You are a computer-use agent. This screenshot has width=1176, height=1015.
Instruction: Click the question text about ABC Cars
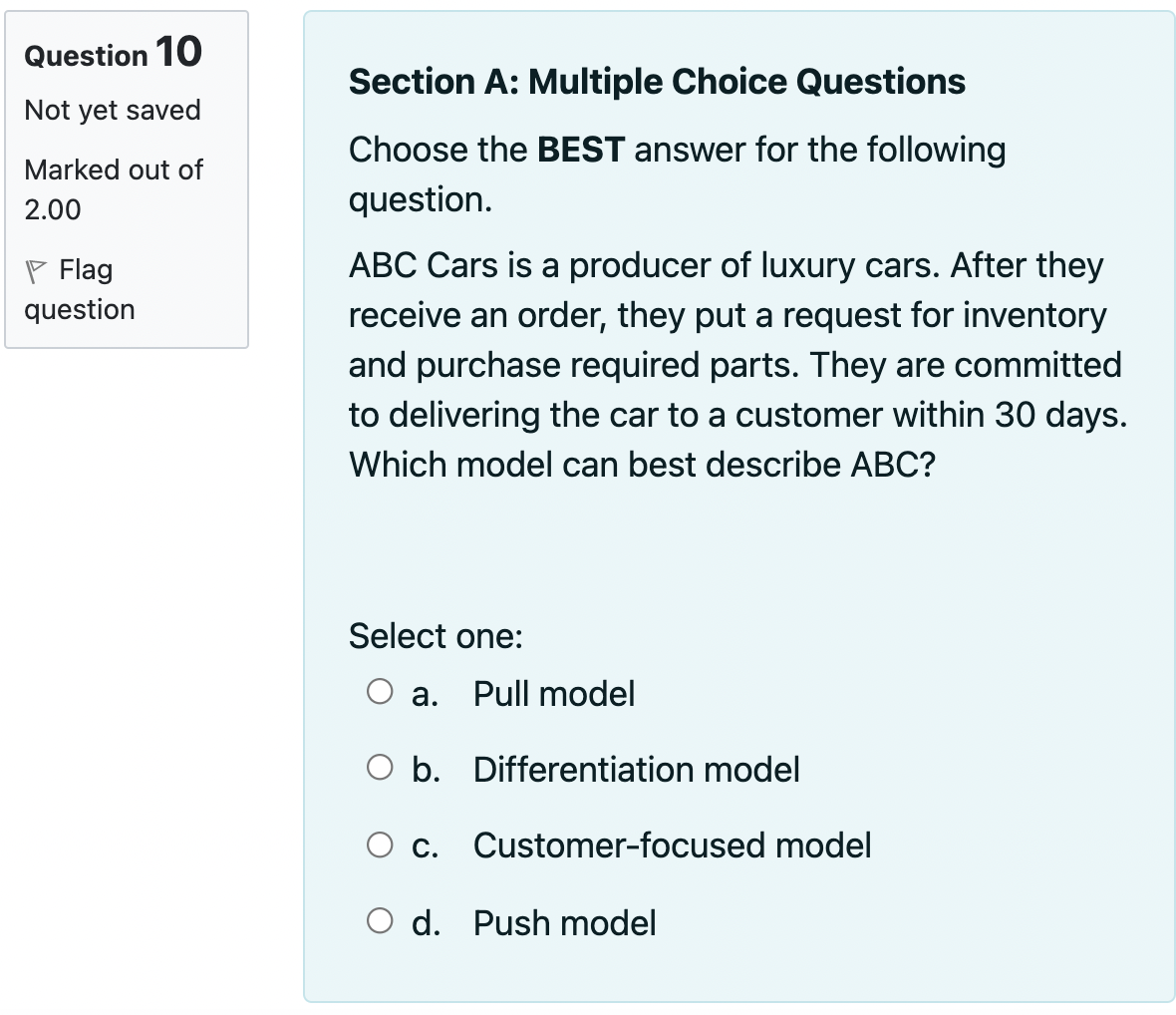(737, 364)
